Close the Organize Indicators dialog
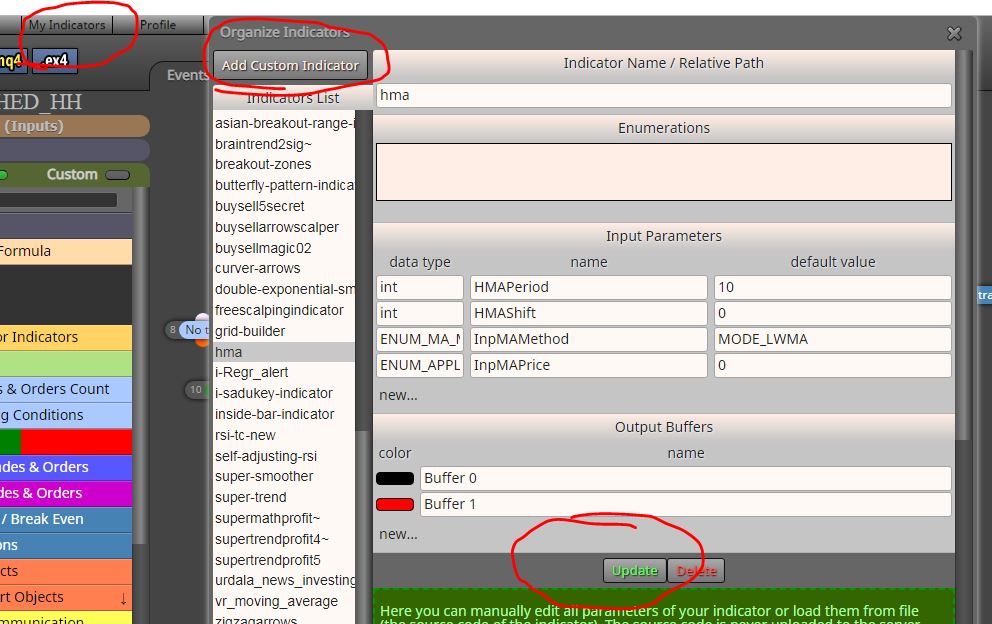The height and width of the screenshot is (624, 992). 953,34
